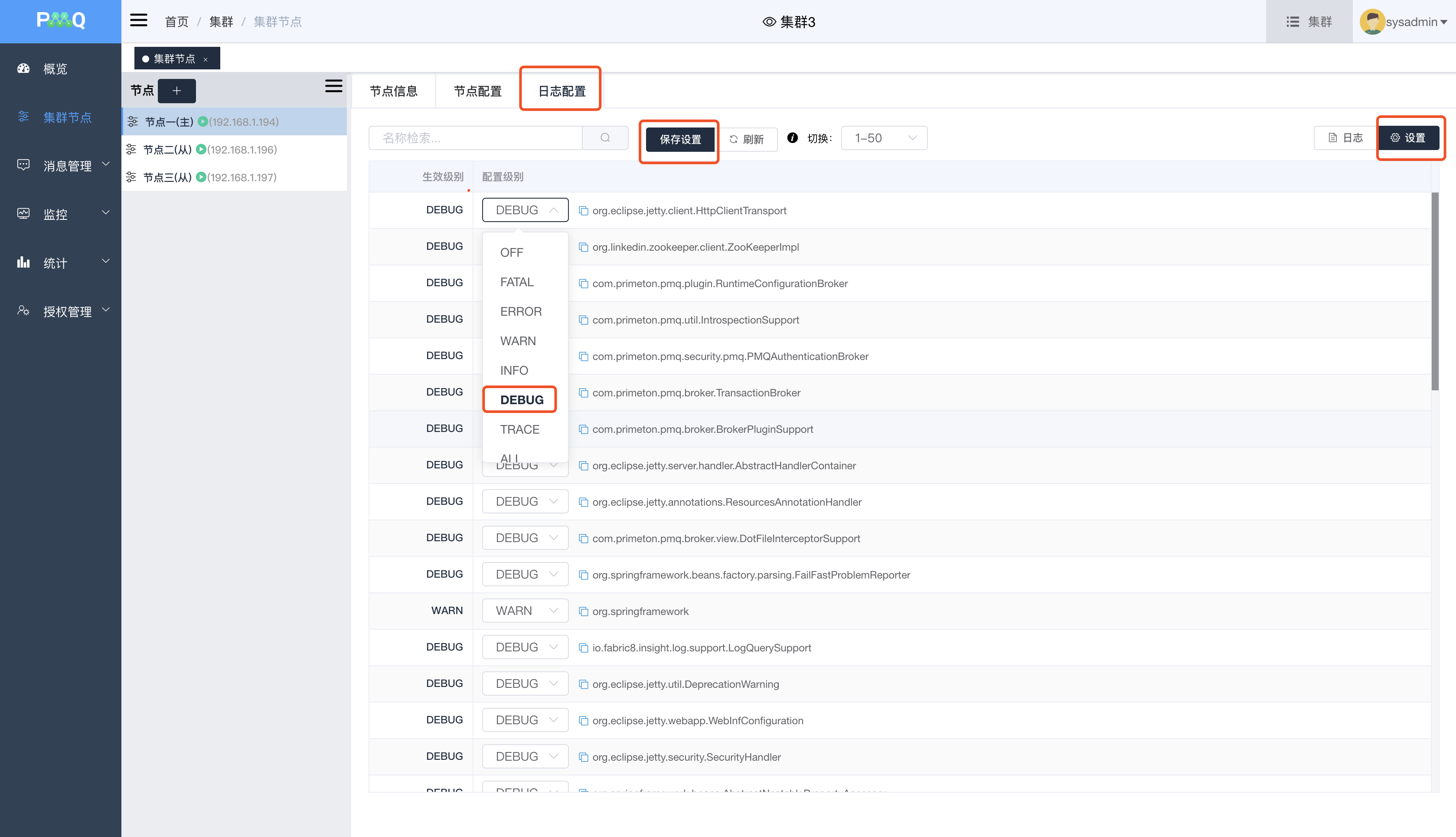This screenshot has width=1456, height=837.
Task: Switch to the 节点配置 tab
Action: pyautogui.click(x=477, y=91)
